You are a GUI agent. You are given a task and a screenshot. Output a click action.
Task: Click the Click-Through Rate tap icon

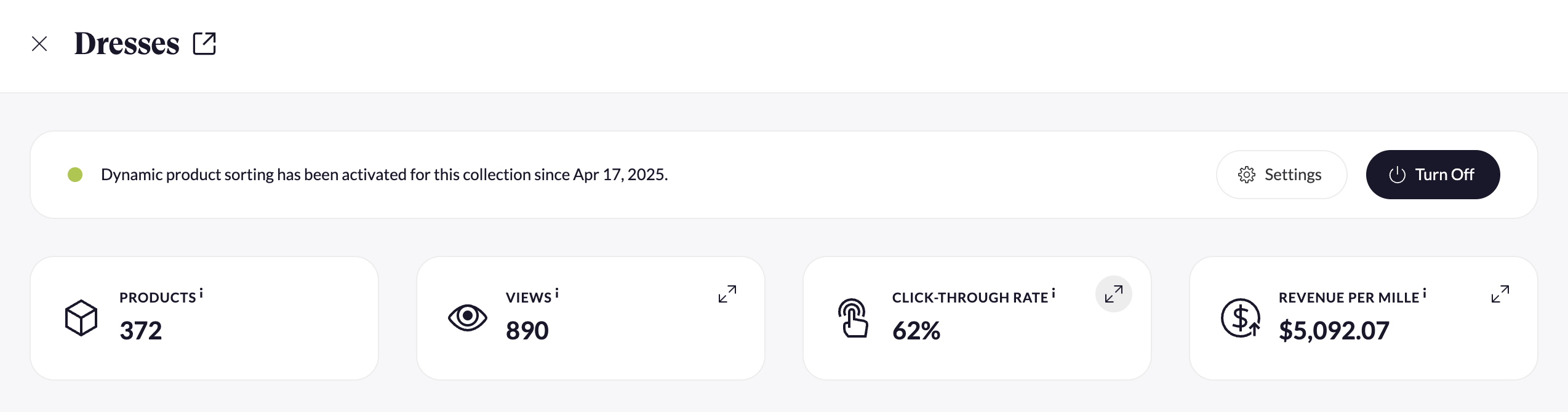(x=854, y=318)
